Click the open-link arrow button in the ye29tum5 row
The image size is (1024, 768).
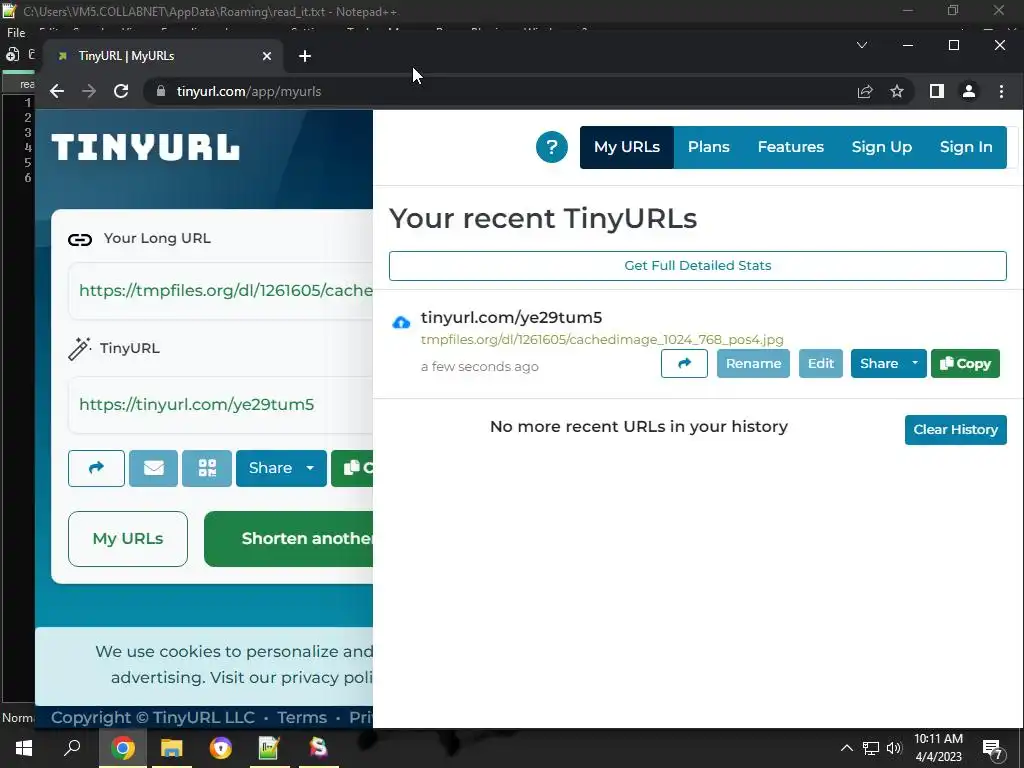(684, 363)
